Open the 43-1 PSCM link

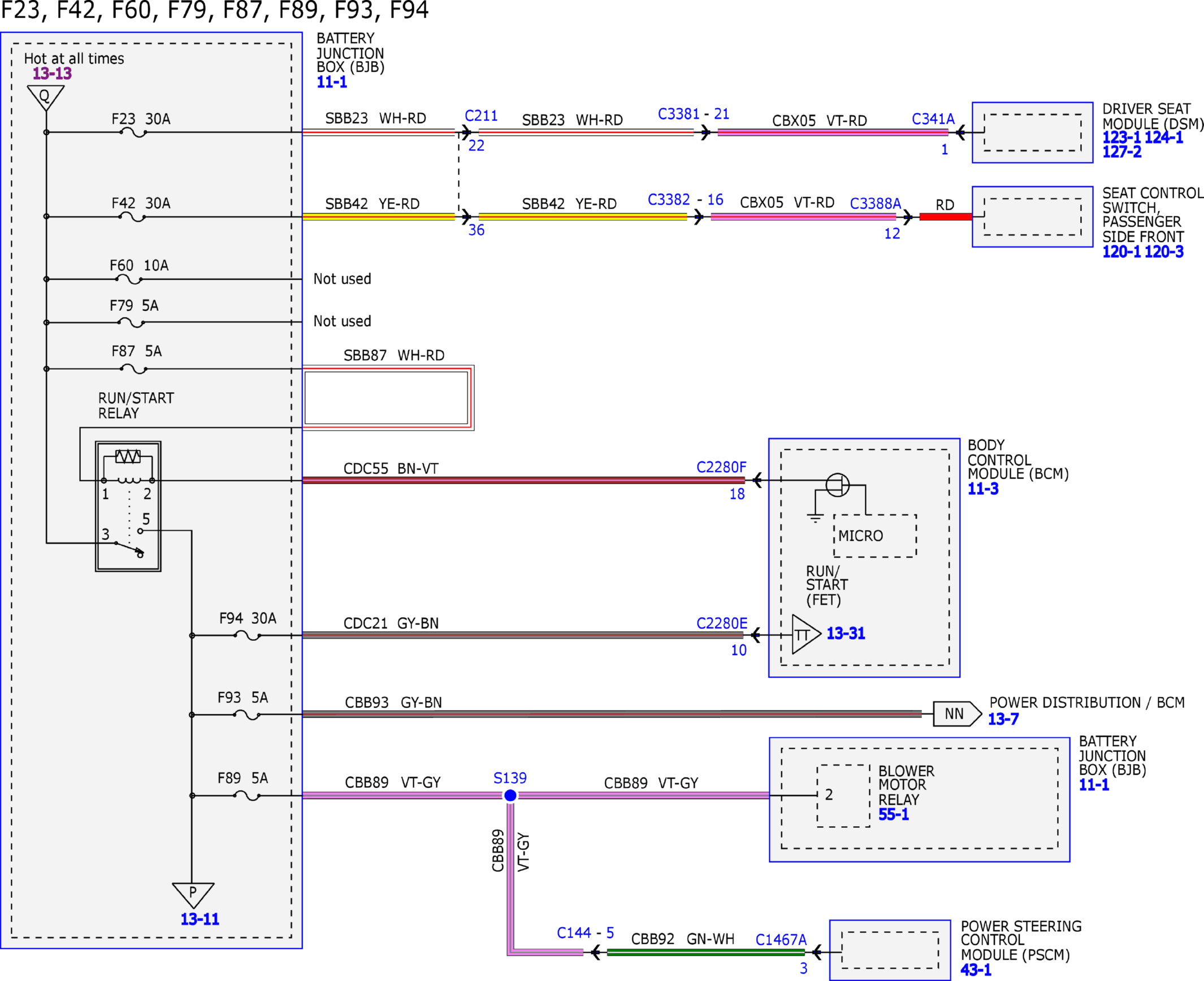(x=976, y=970)
